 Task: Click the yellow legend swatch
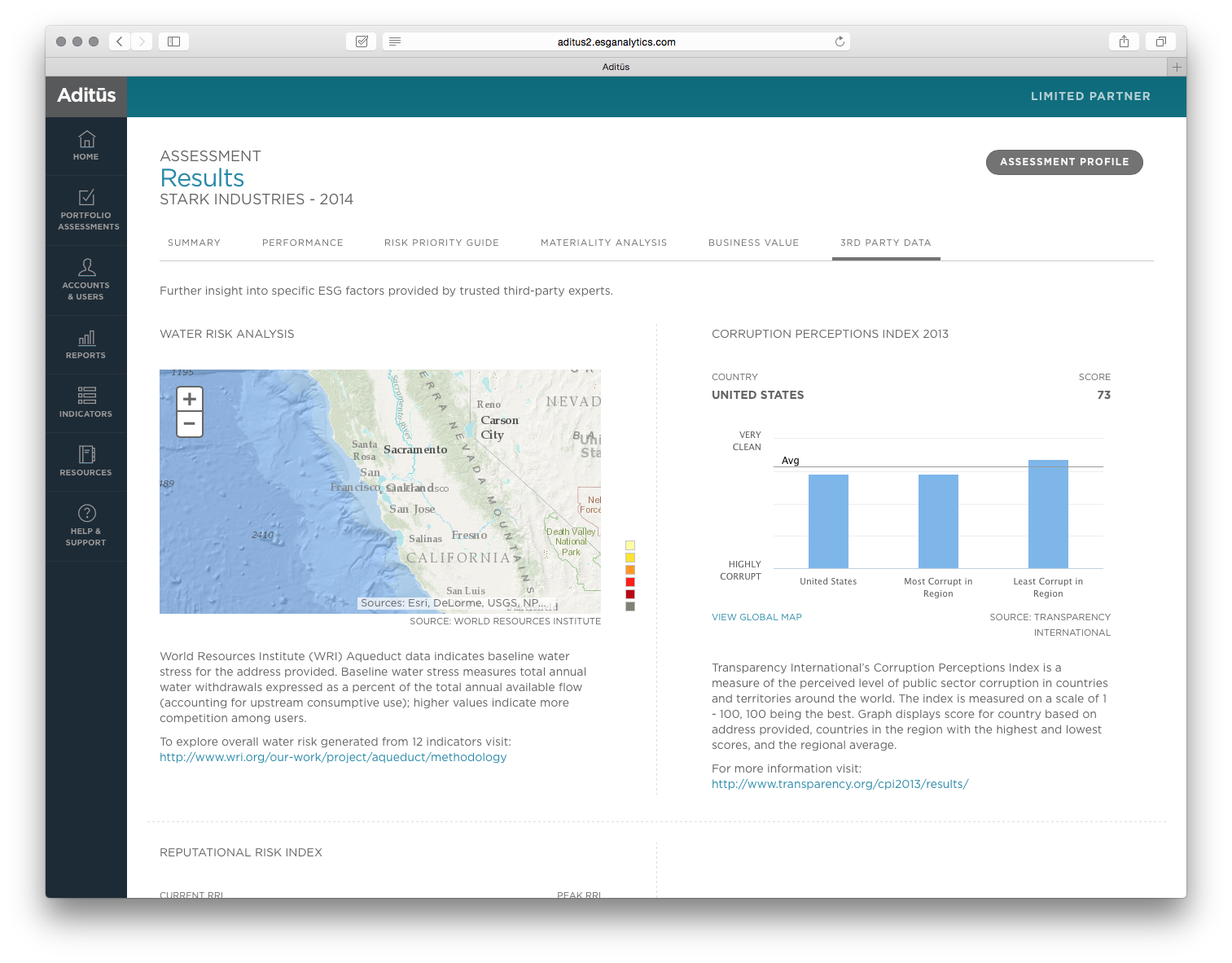click(x=630, y=558)
